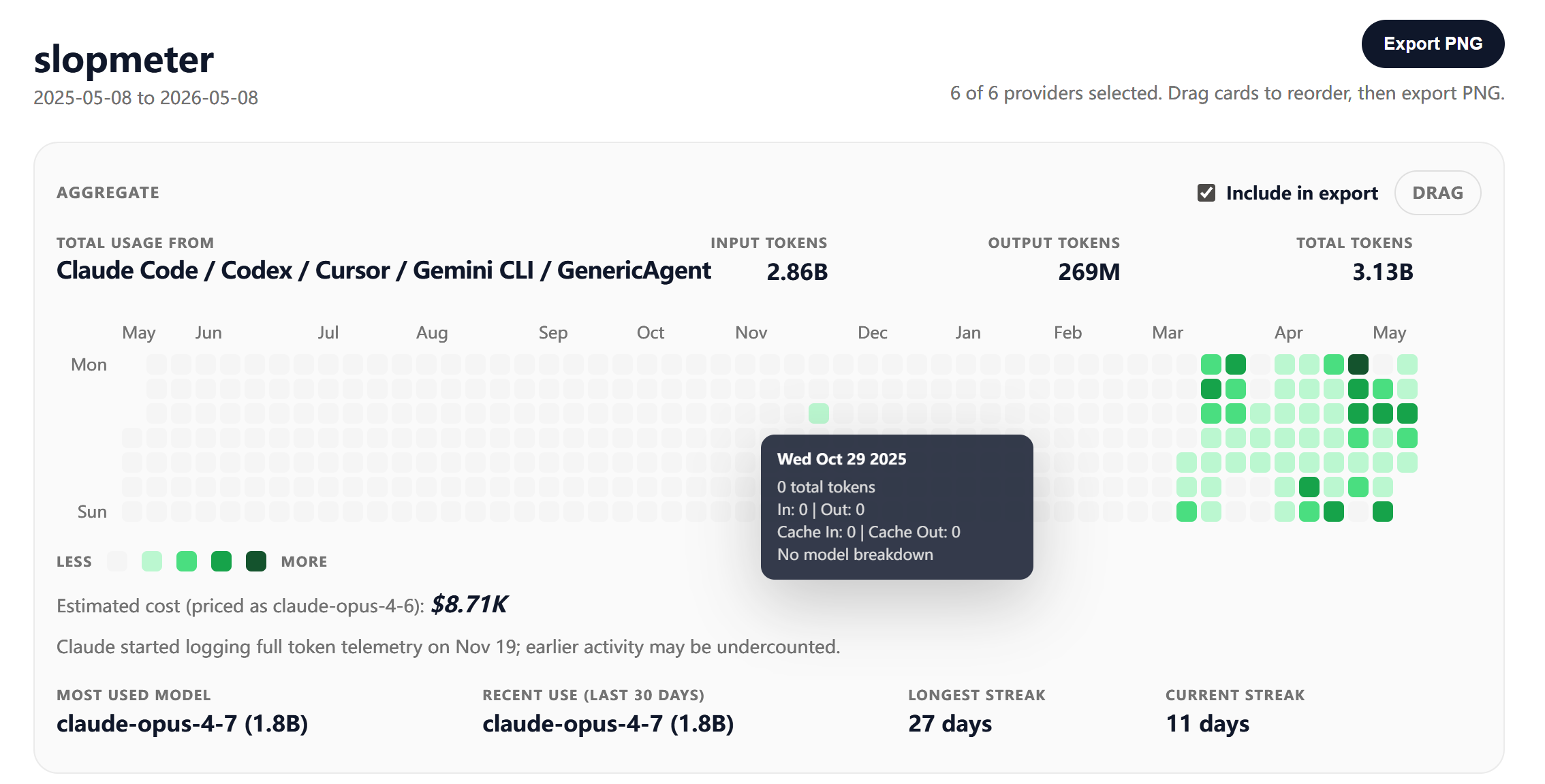Click the claude-opus-4-7 value under Recent Use

[x=608, y=723]
